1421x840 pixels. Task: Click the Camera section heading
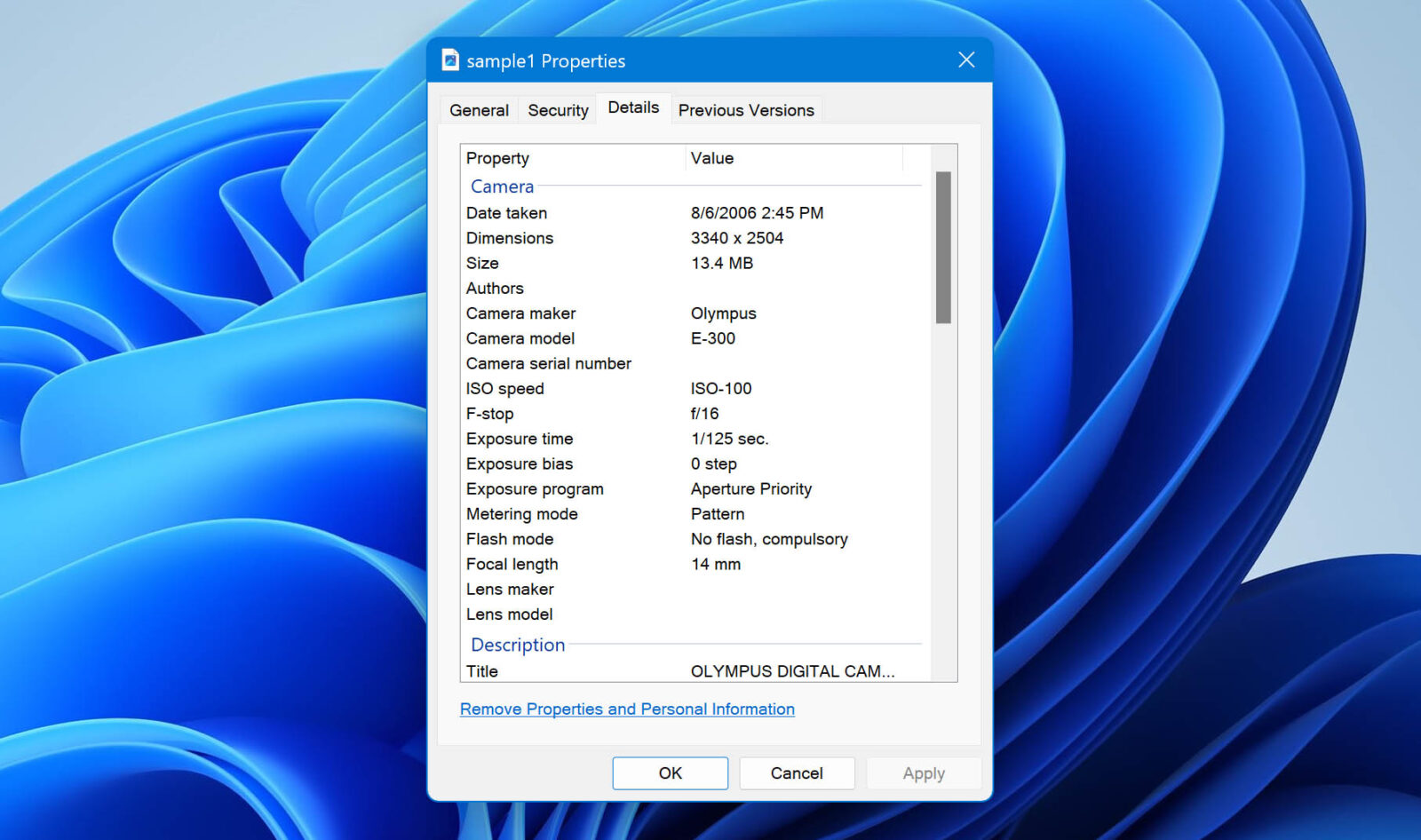click(502, 186)
